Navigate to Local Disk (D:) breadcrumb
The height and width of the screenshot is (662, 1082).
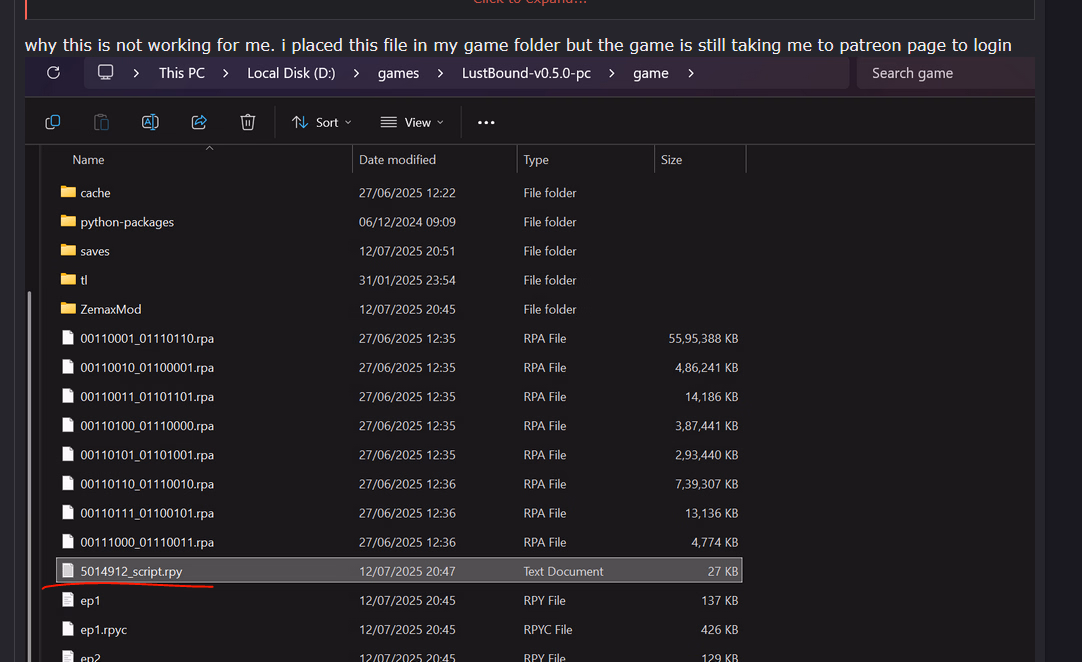coord(291,73)
